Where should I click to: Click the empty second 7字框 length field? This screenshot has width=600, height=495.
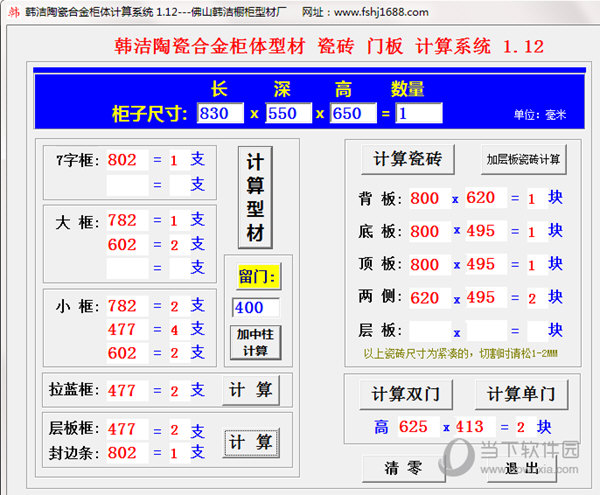pyautogui.click(x=127, y=185)
